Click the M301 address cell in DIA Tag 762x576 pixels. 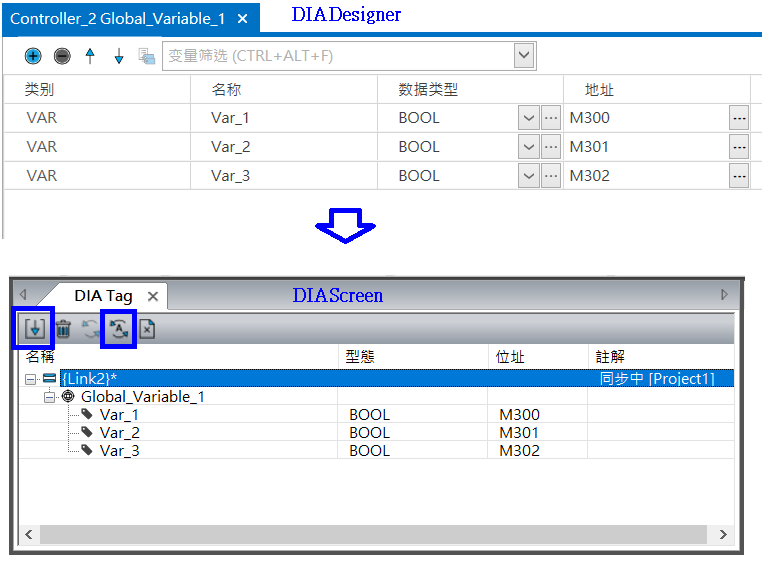pos(537,433)
